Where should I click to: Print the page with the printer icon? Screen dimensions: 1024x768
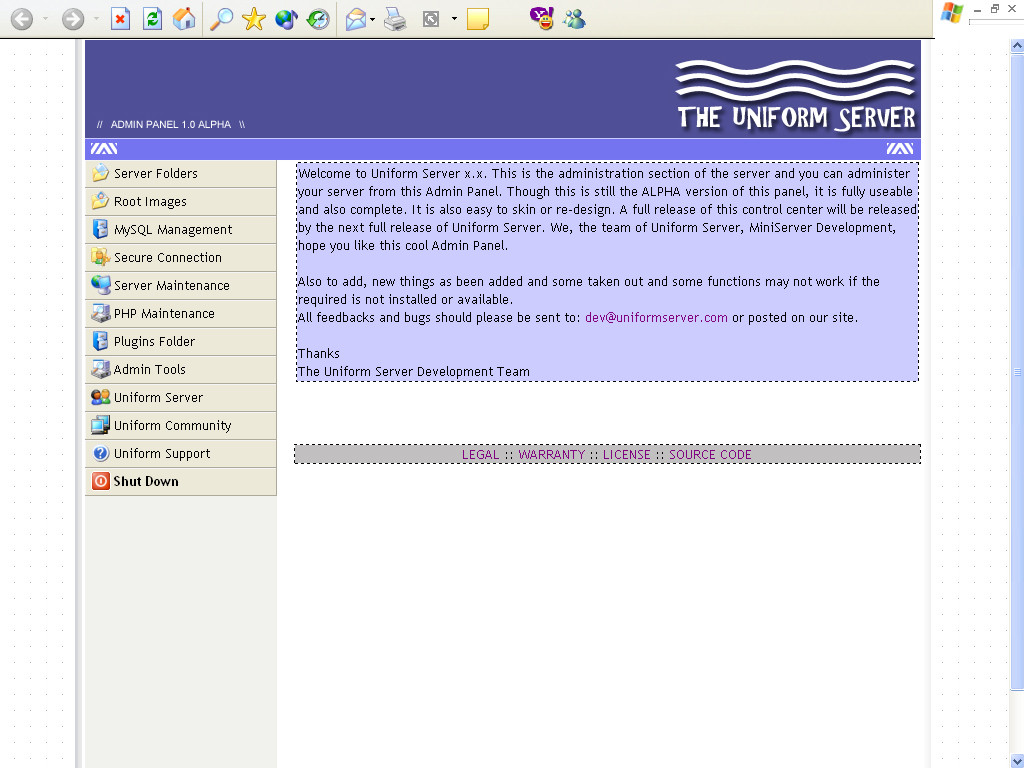[395, 20]
